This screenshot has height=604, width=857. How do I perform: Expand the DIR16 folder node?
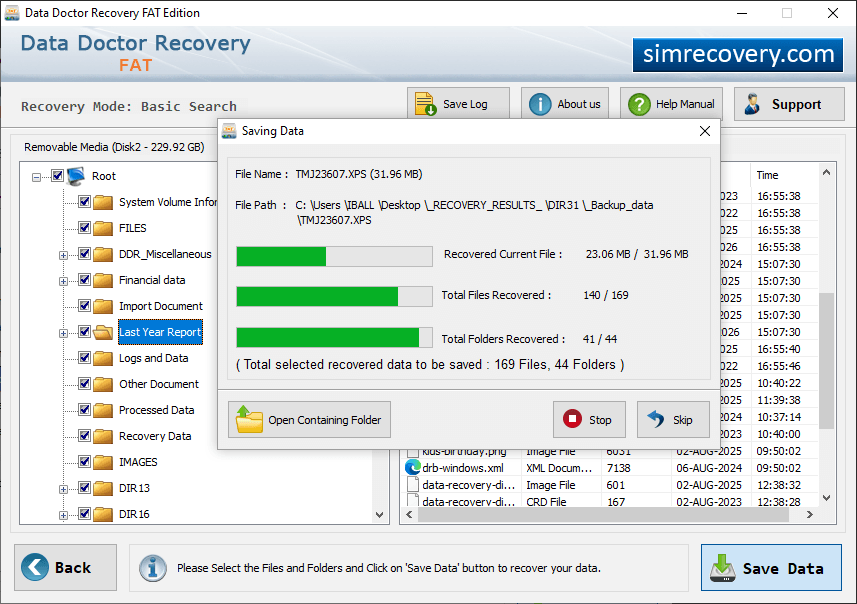63,515
